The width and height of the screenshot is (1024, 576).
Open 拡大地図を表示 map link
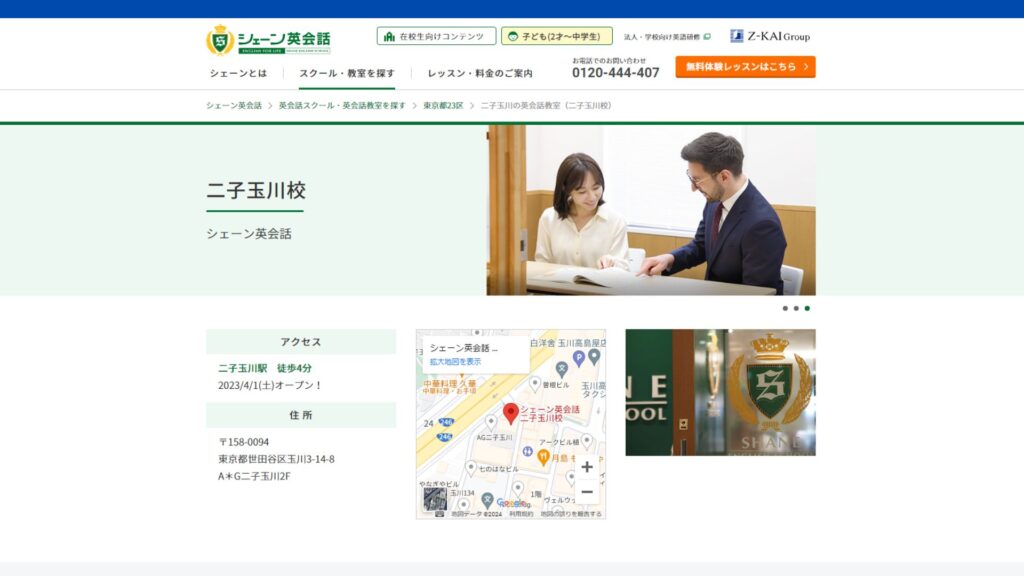coord(455,362)
